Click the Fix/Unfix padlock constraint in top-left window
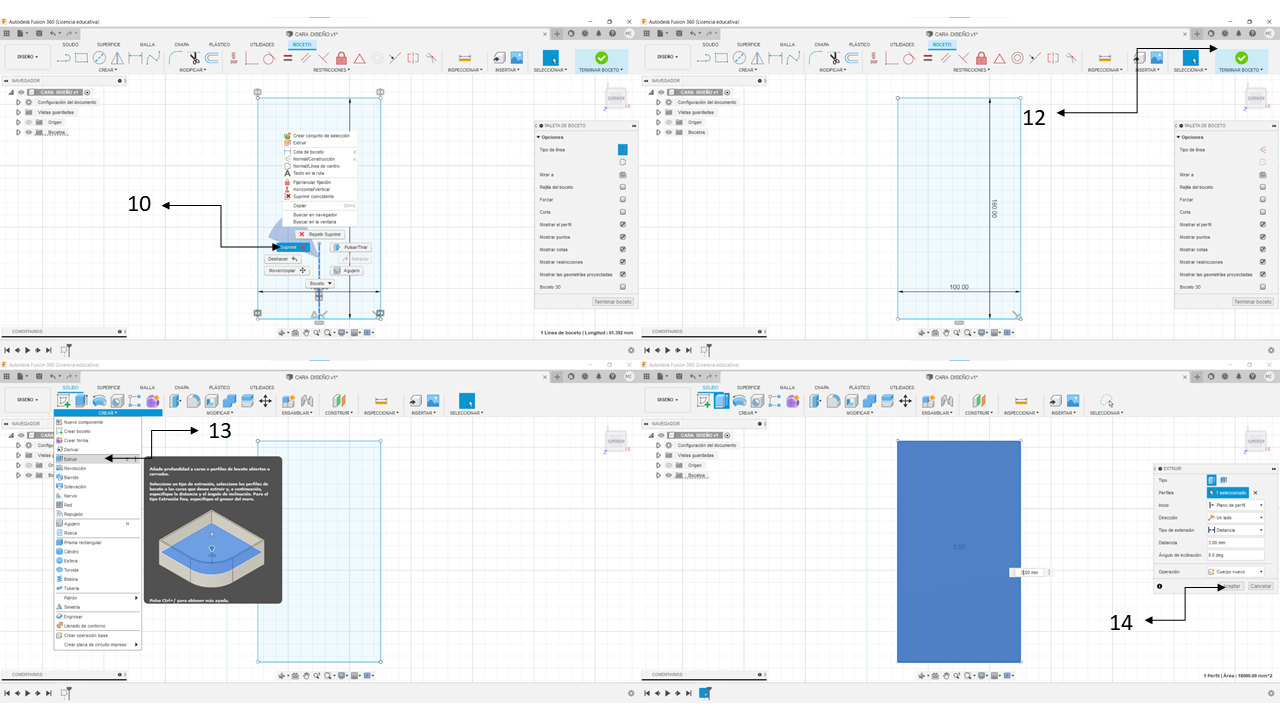 [341, 58]
